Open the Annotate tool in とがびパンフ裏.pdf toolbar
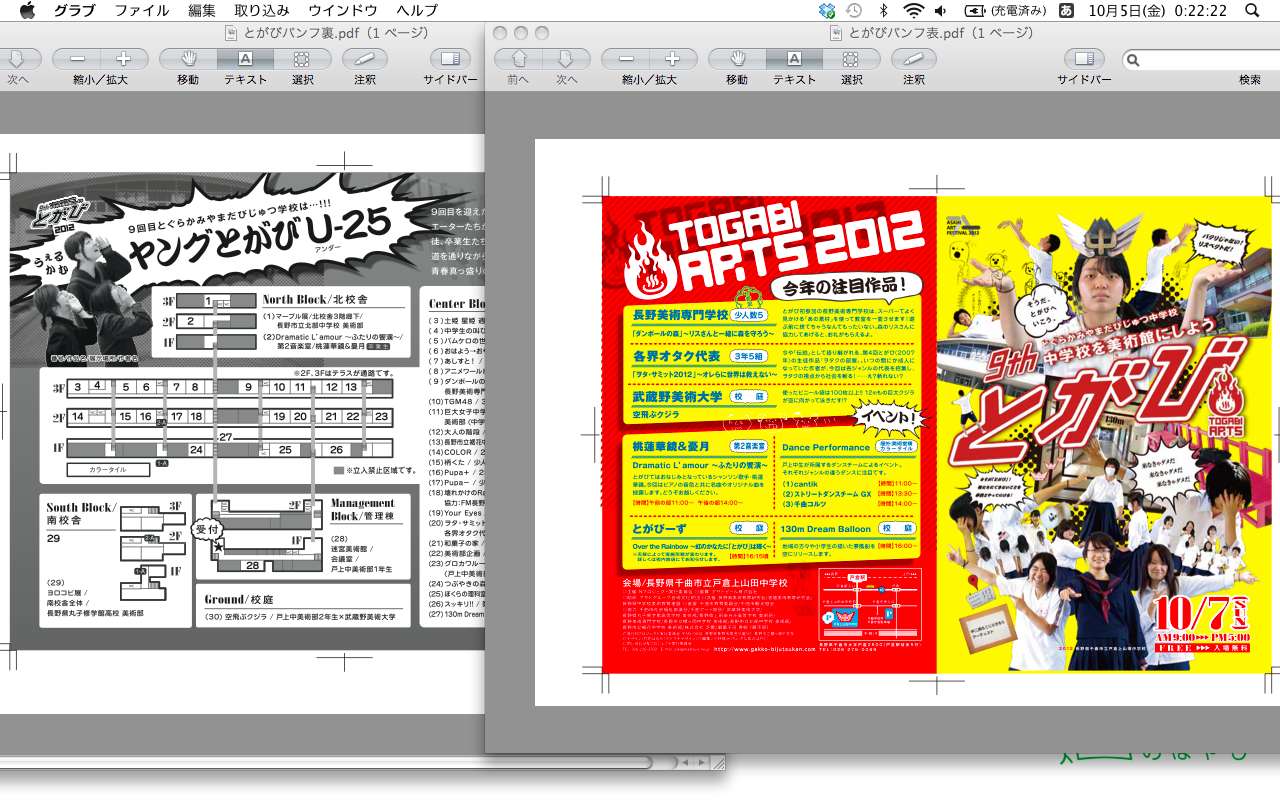This screenshot has width=1280, height=800. click(x=365, y=59)
